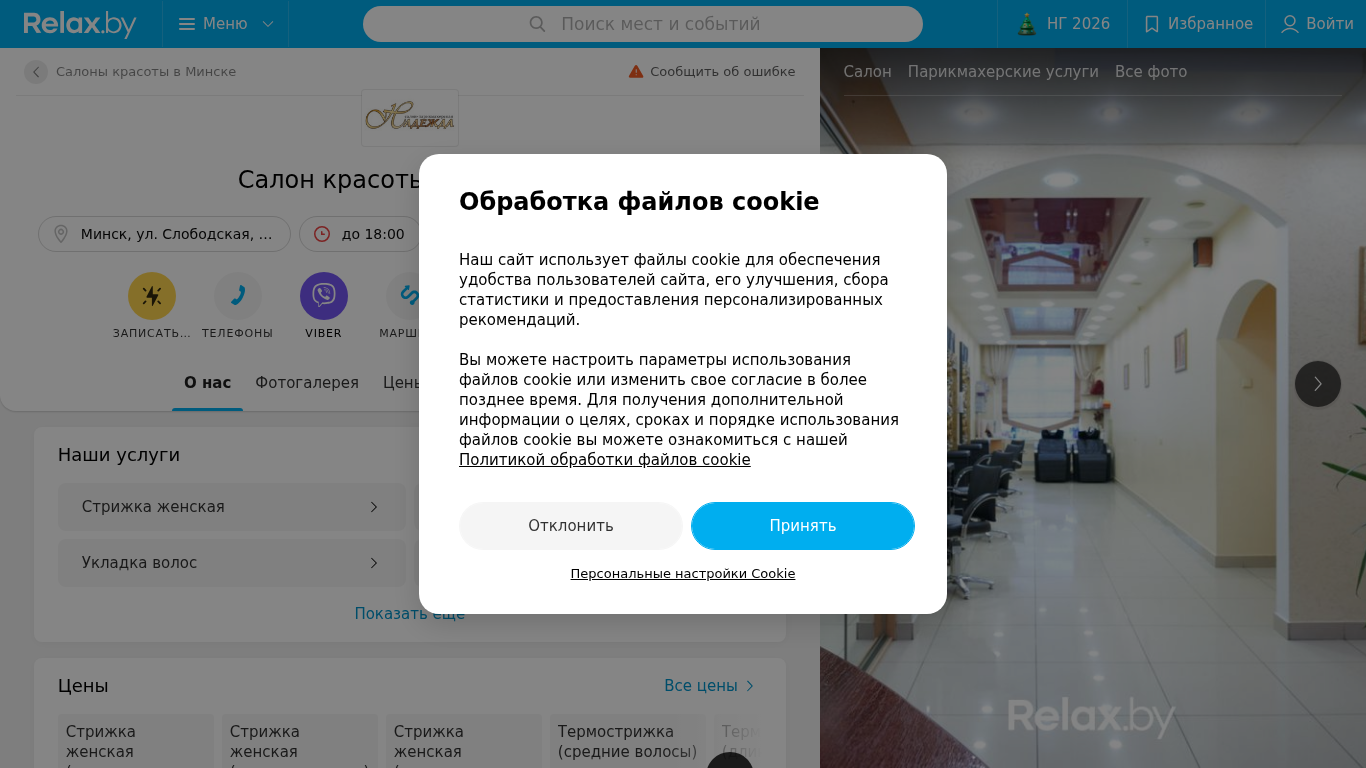Click the Relax.by logo
The height and width of the screenshot is (768, 1366).
coord(80,24)
